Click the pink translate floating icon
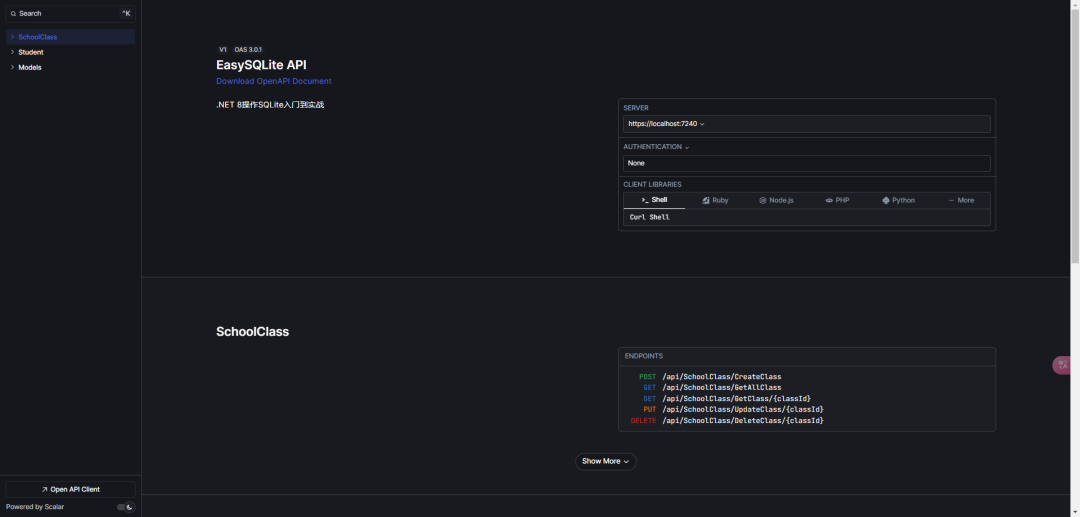This screenshot has height=517, width=1080. pyautogui.click(x=1063, y=365)
